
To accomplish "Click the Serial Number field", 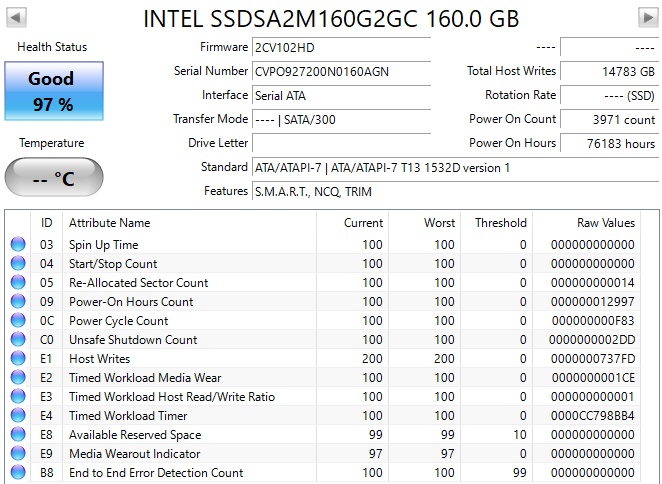I will pyautogui.click(x=341, y=71).
